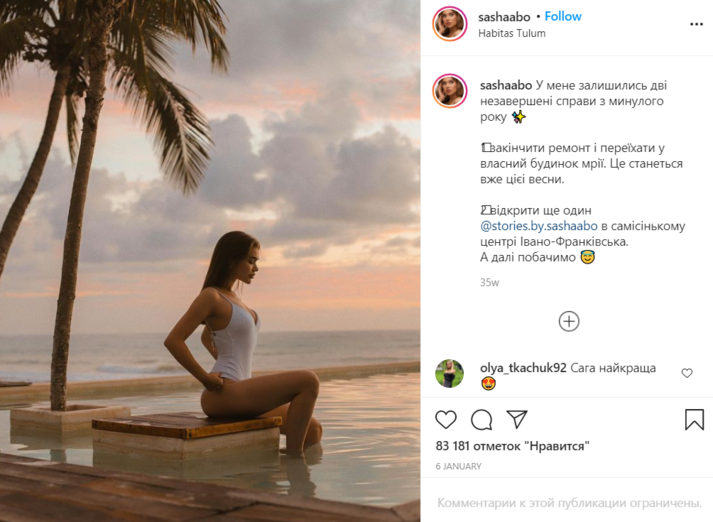Like olya_tkachuk92's comment
713x522 pixels.
tap(687, 373)
